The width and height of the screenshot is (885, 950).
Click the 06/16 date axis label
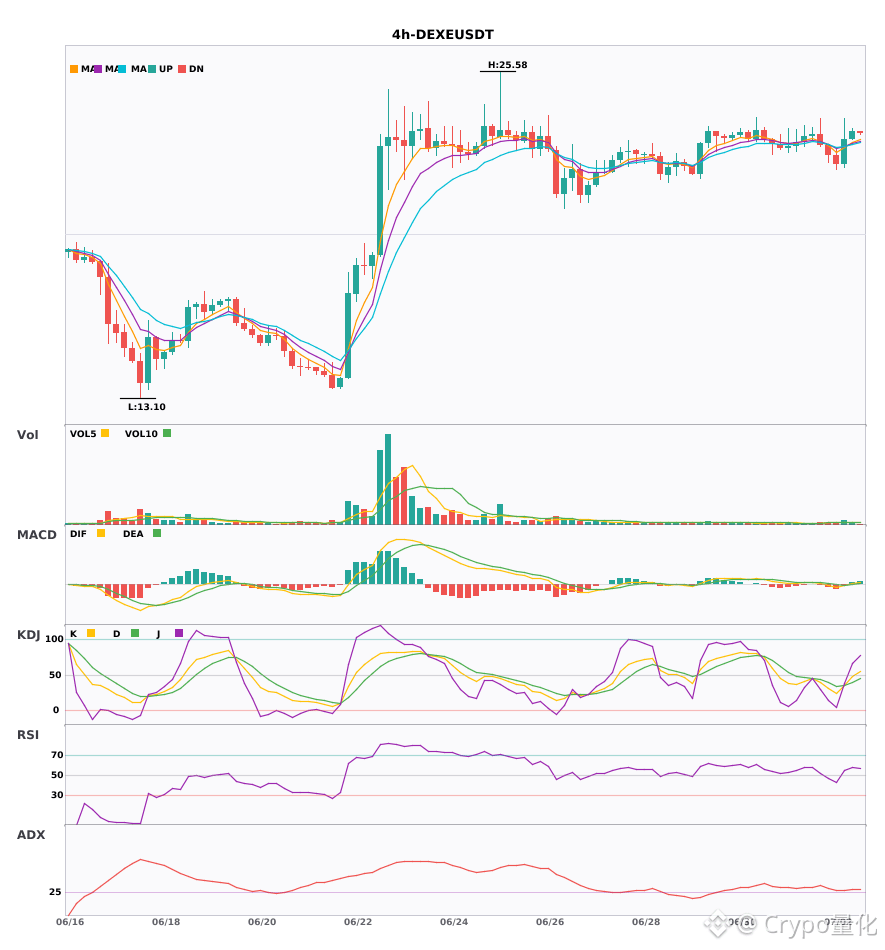coord(70,922)
